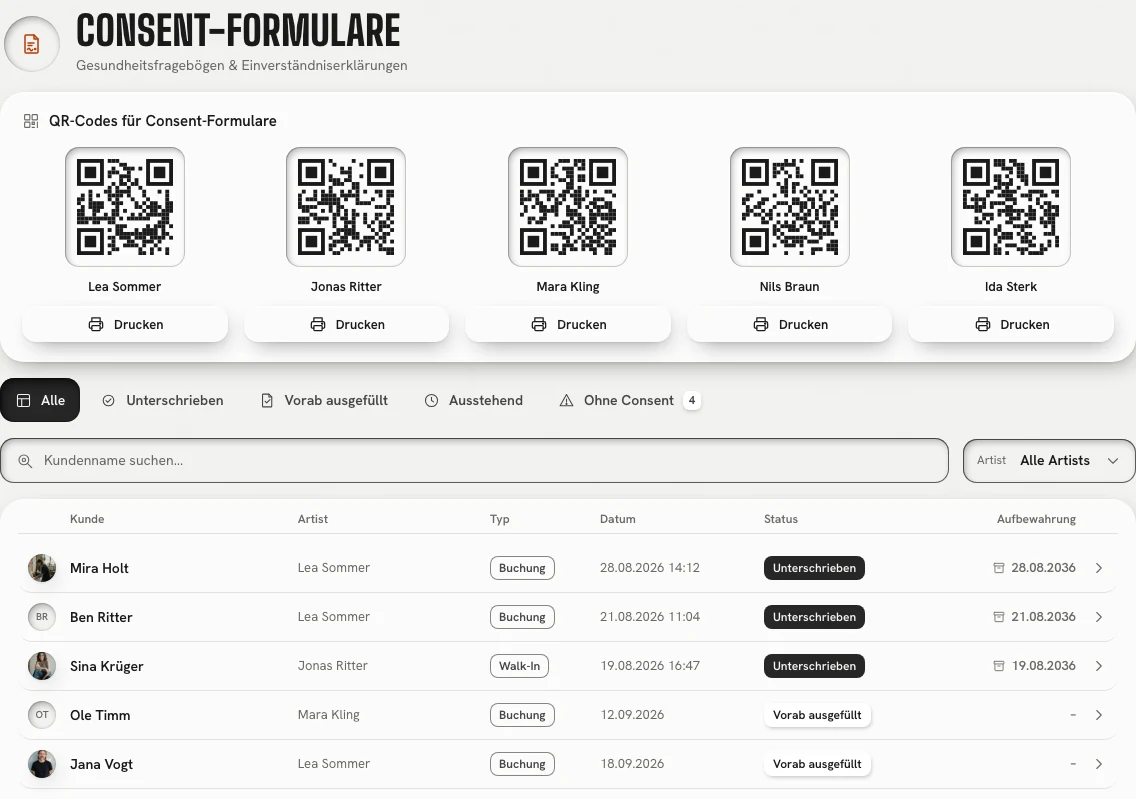
Task: Expand Jana Vogt's row with chevron
Action: click(x=1099, y=764)
